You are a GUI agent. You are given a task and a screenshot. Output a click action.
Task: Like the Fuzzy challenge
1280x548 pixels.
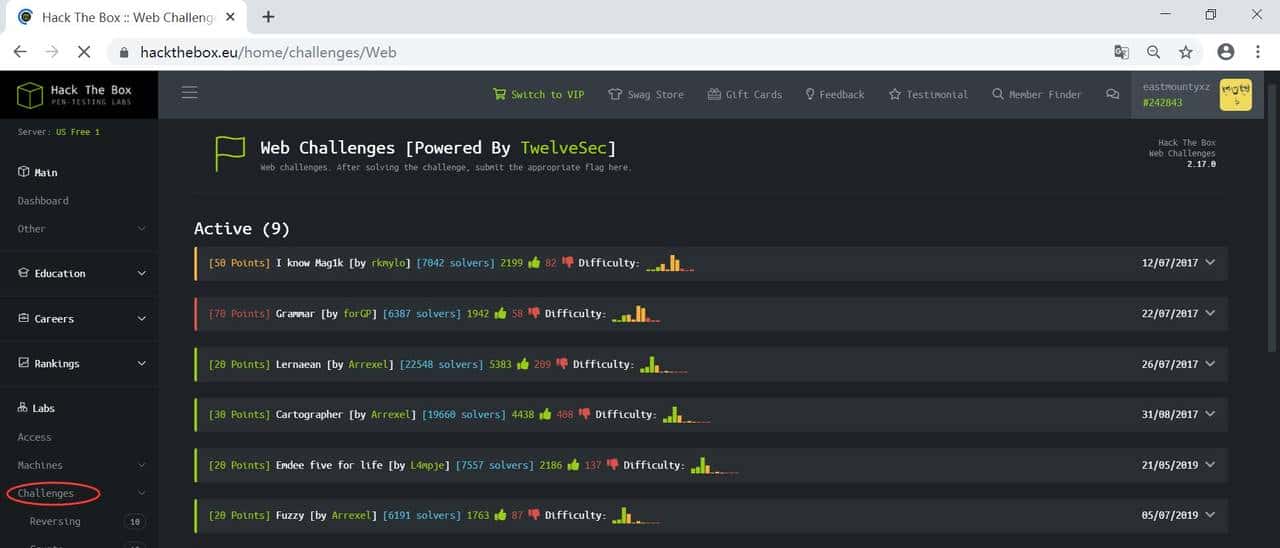coord(501,515)
